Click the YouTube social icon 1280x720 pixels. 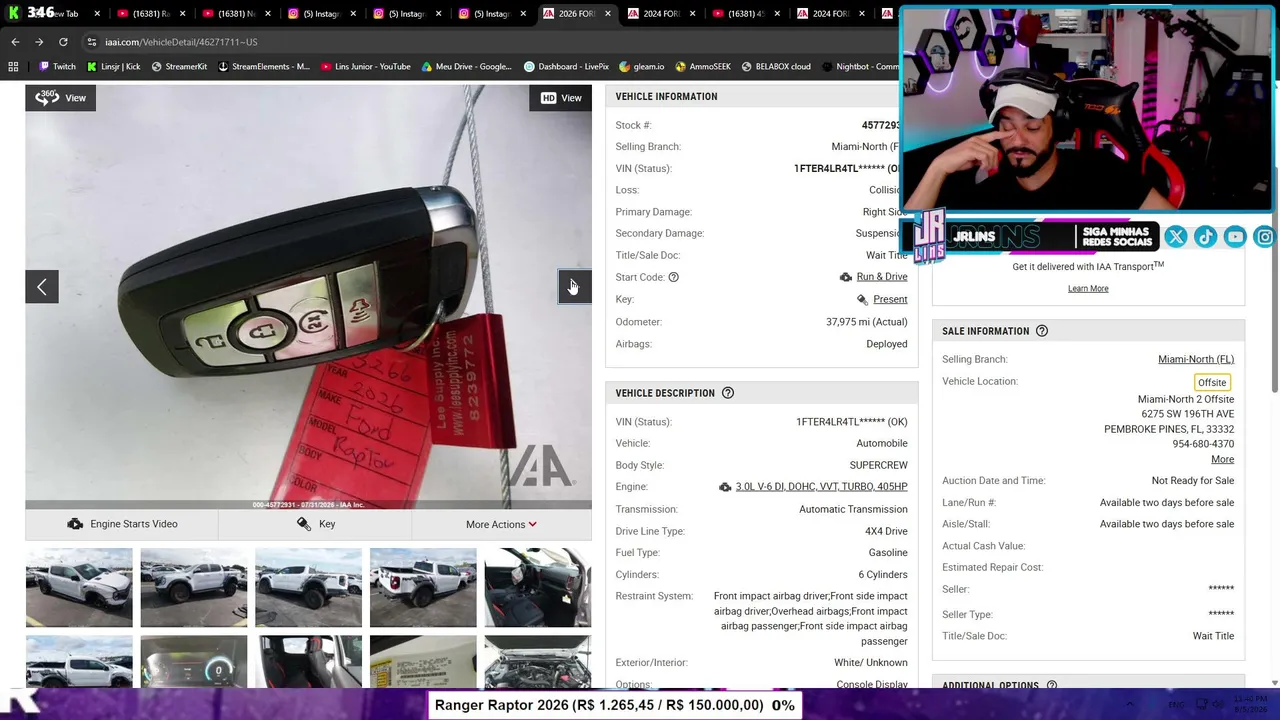(x=1235, y=237)
